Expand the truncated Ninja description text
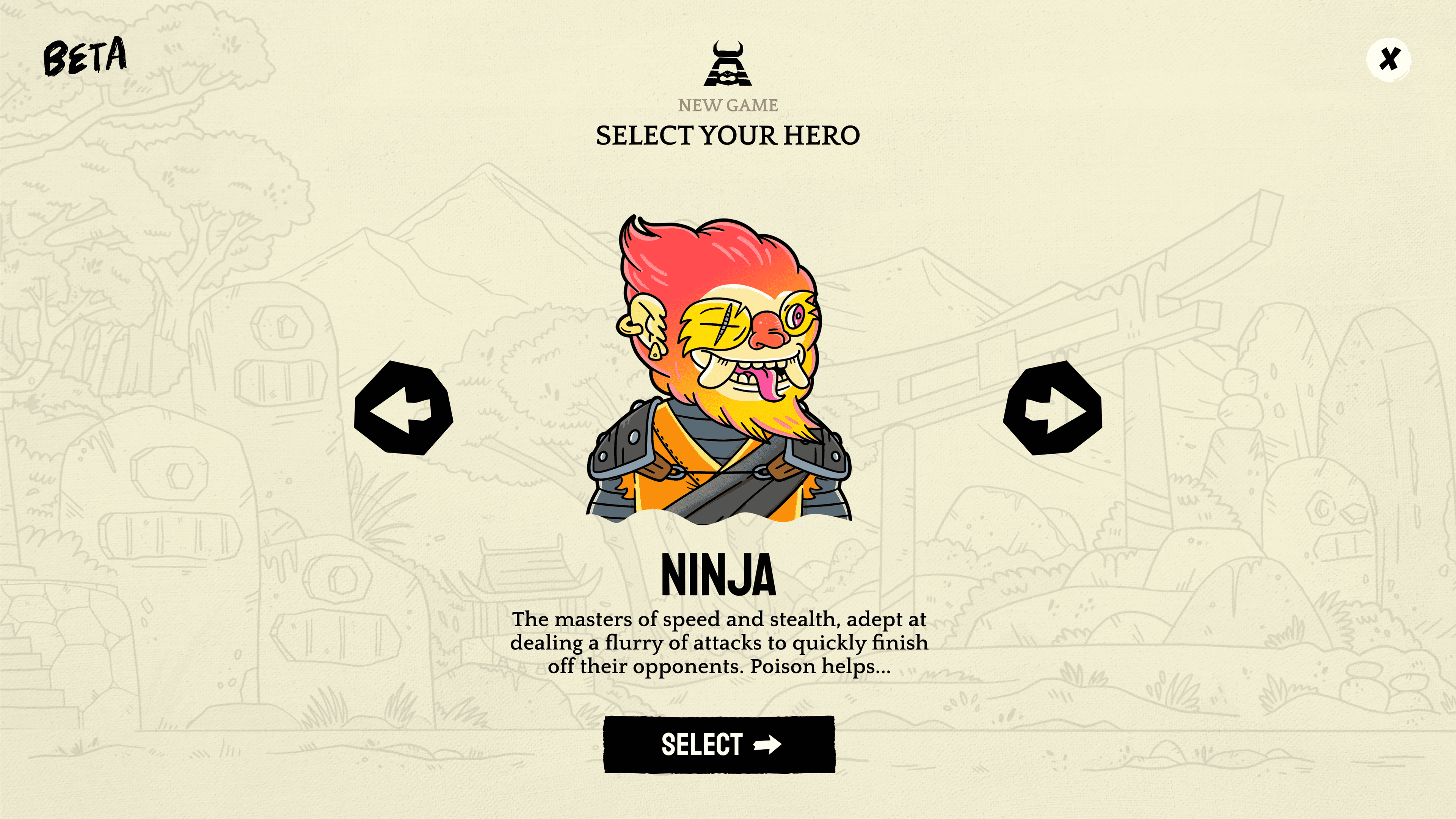This screenshot has height=819, width=1456. pos(719,643)
